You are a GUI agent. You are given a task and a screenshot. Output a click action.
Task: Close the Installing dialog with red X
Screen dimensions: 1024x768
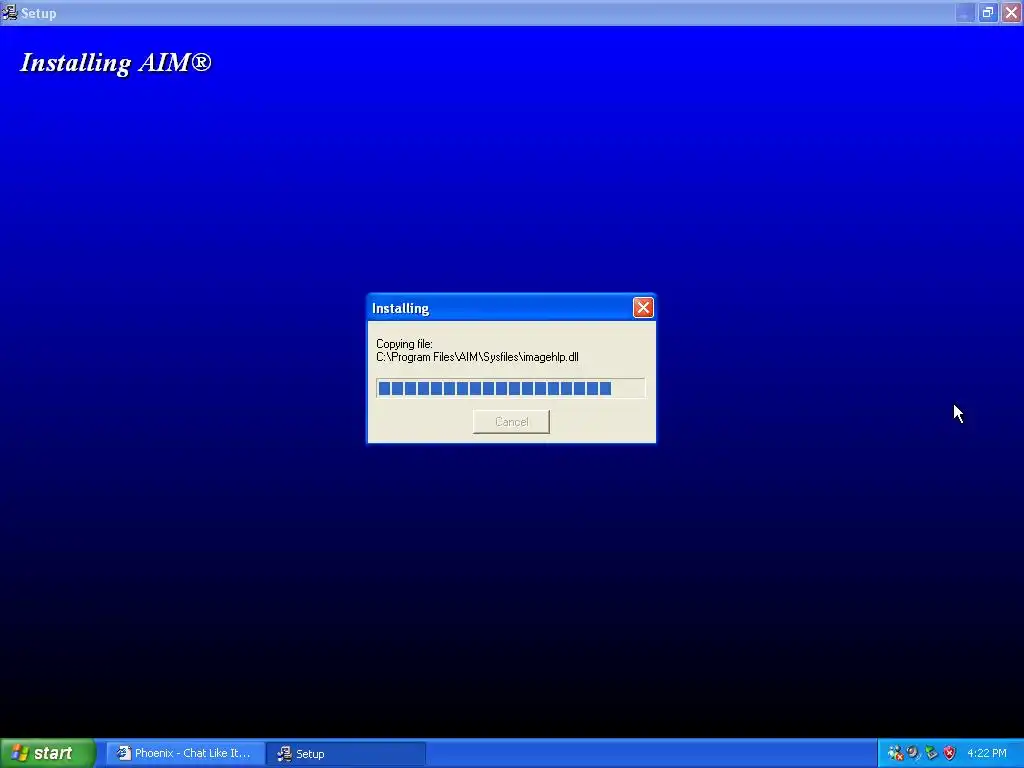click(643, 308)
